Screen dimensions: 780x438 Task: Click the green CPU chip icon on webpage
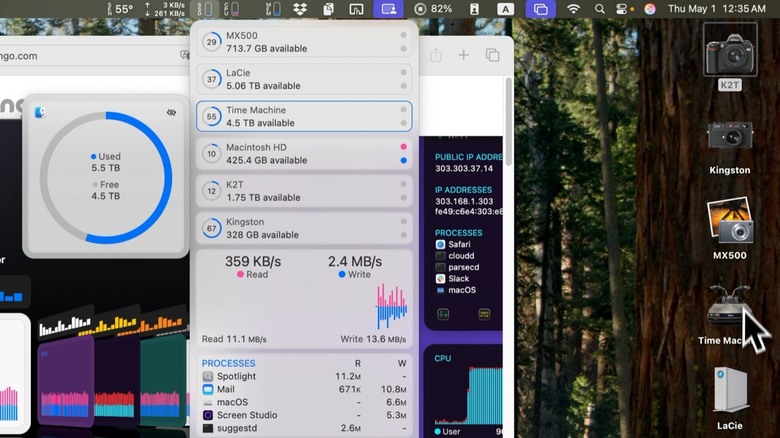coord(443,314)
